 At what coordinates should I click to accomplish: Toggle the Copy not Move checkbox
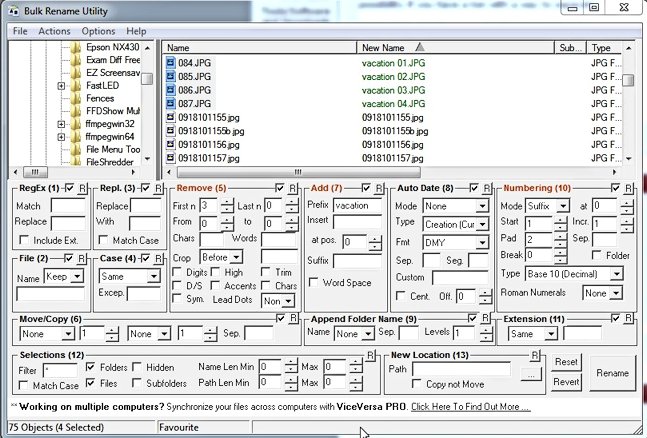pyautogui.click(x=415, y=384)
